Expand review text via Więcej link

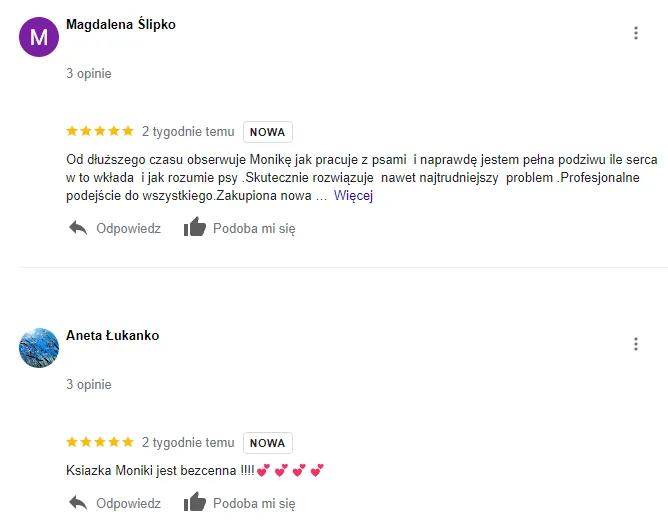click(x=353, y=196)
